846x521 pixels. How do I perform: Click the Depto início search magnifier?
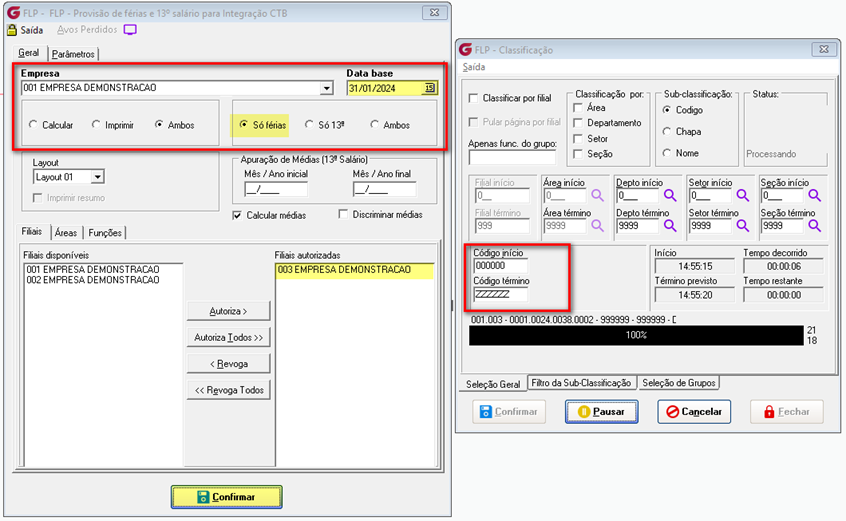(670, 195)
